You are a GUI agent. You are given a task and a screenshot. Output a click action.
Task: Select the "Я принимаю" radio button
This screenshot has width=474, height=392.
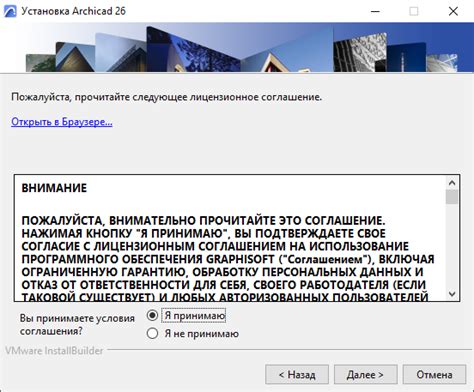(152, 315)
